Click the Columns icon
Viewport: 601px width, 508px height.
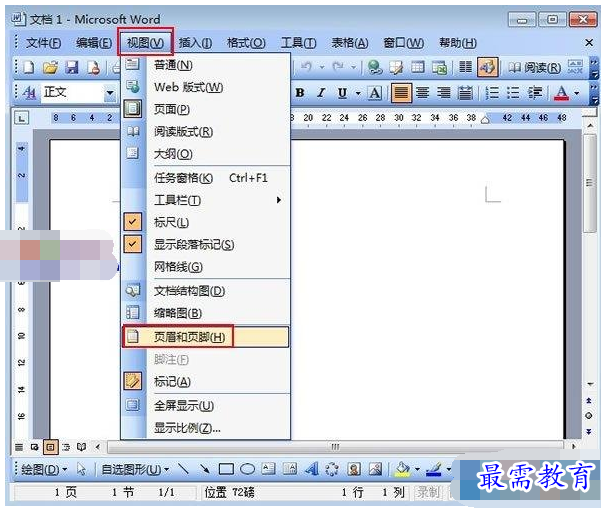[465, 67]
